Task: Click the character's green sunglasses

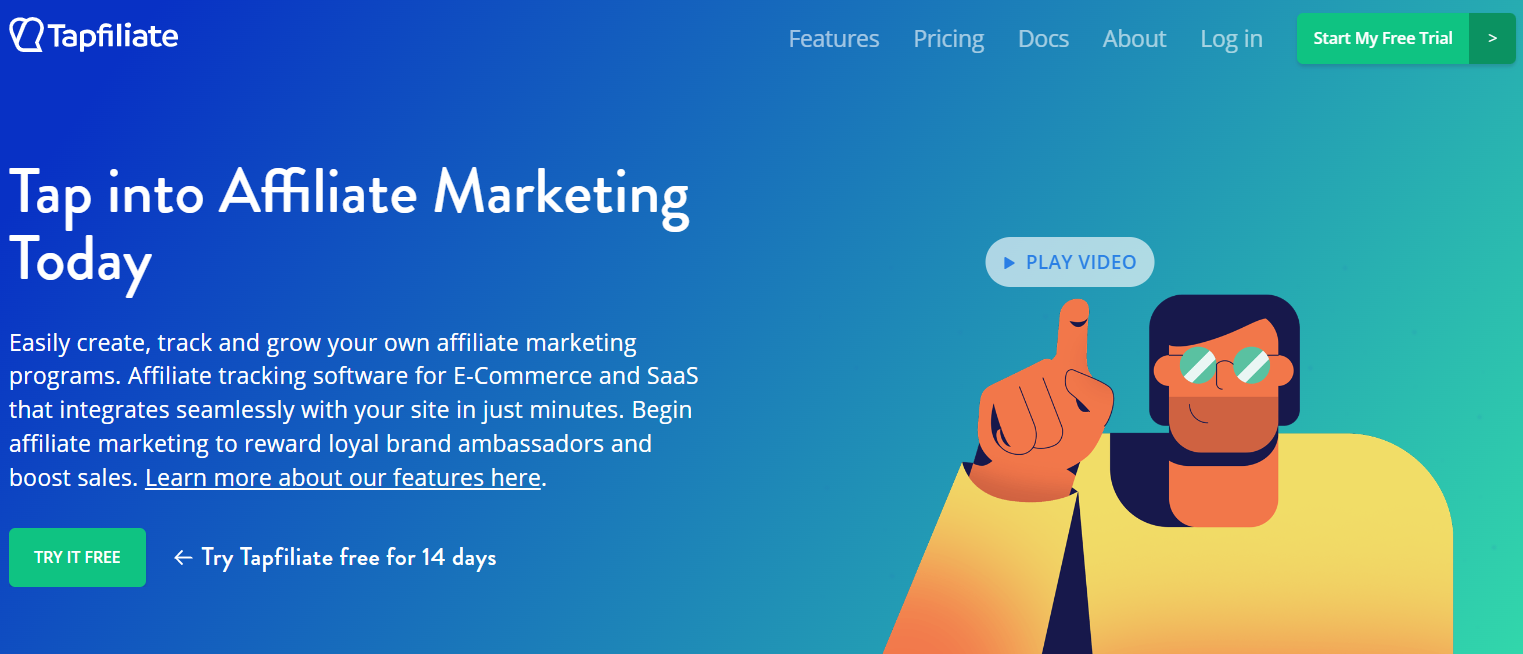Action: coord(1224,365)
